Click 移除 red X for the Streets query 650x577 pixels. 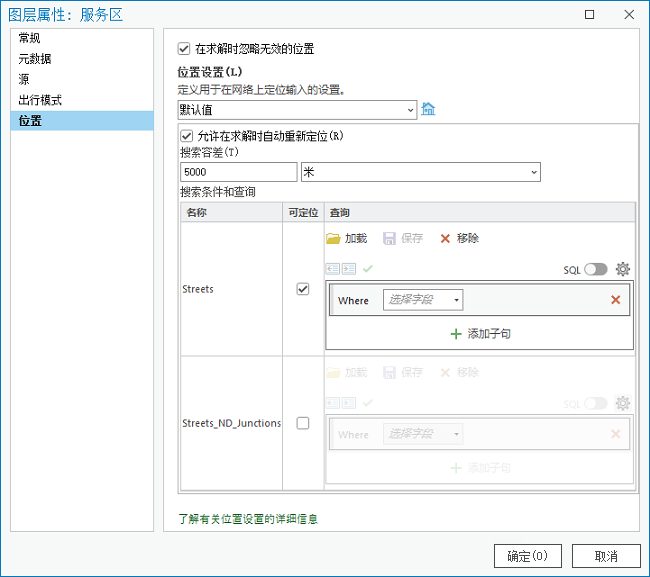coord(445,238)
